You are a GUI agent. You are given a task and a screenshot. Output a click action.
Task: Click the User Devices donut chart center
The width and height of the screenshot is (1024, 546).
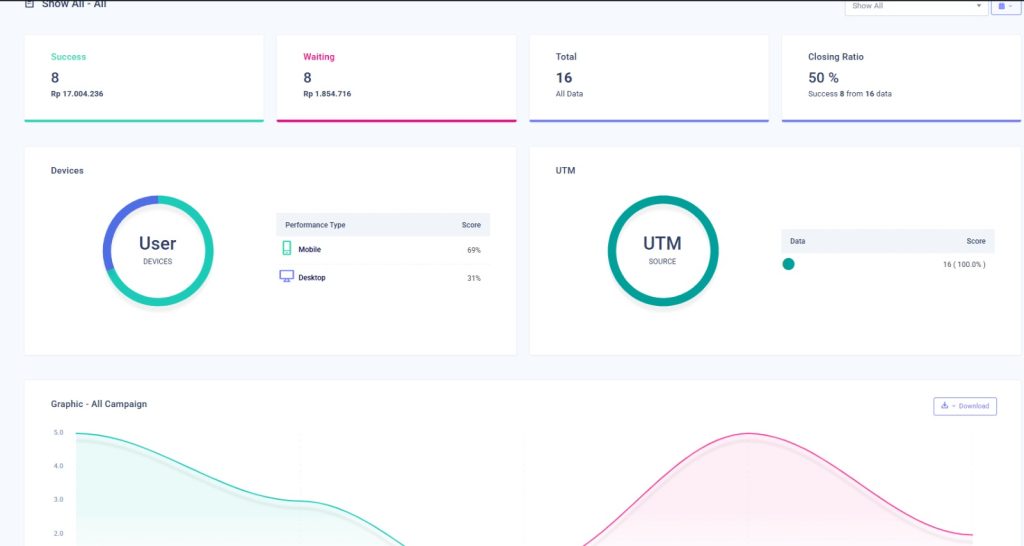(158, 250)
